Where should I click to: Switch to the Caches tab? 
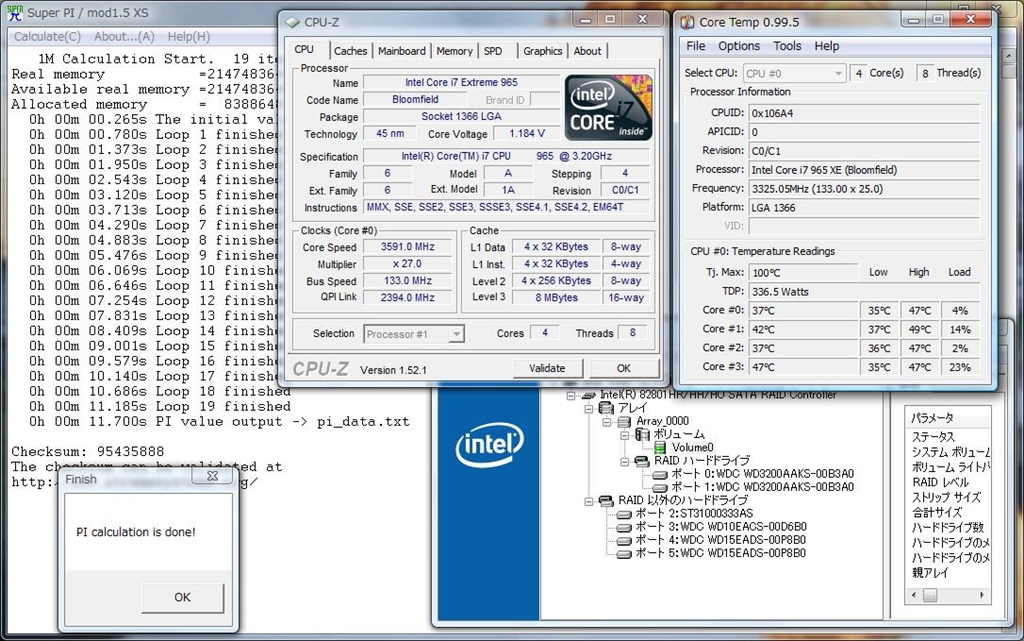351,51
